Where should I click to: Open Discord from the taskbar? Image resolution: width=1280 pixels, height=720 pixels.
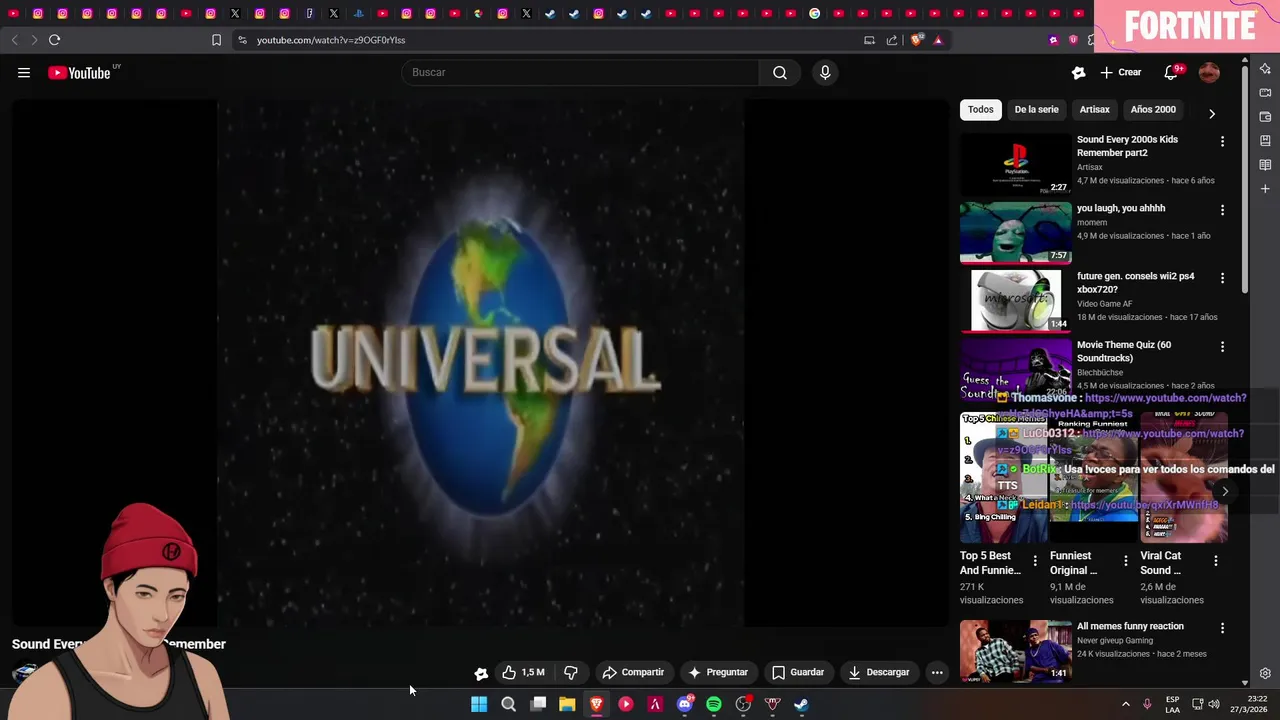685,704
